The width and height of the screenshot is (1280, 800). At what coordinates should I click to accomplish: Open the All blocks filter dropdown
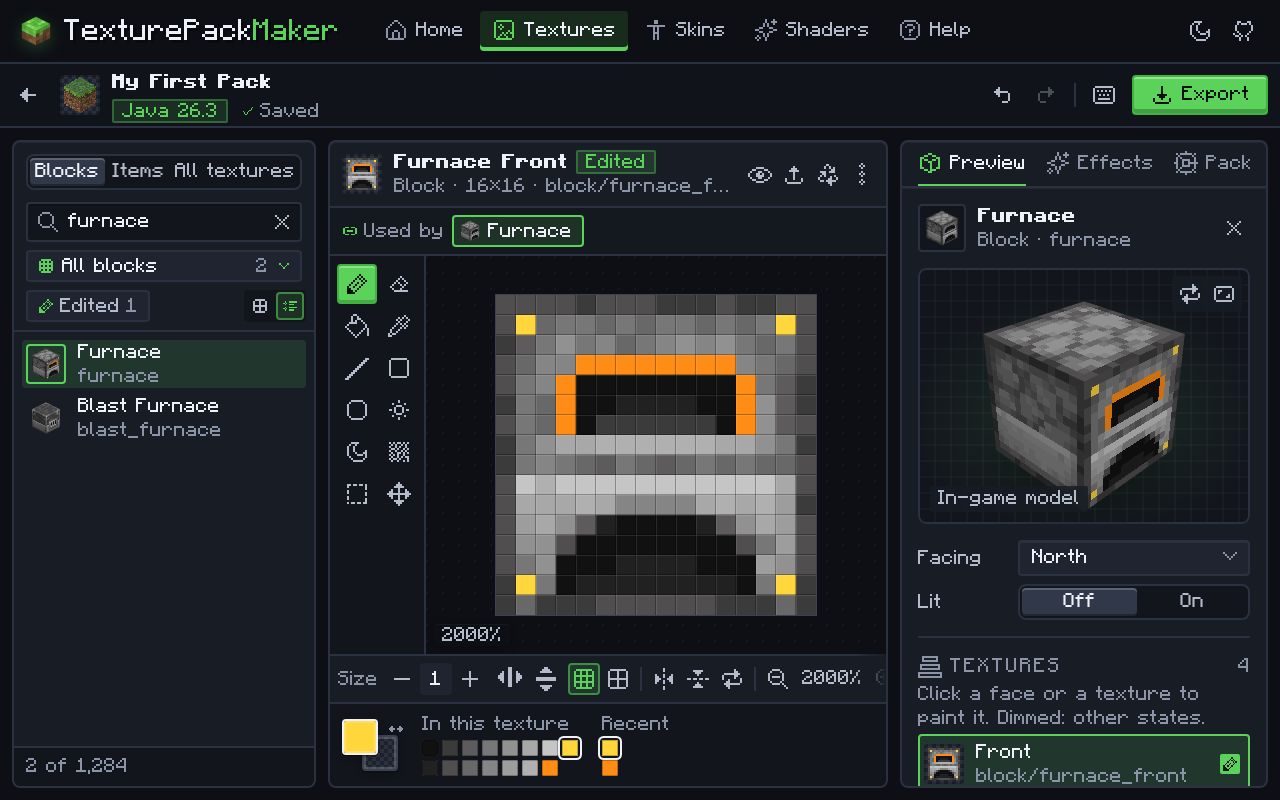tap(164, 266)
